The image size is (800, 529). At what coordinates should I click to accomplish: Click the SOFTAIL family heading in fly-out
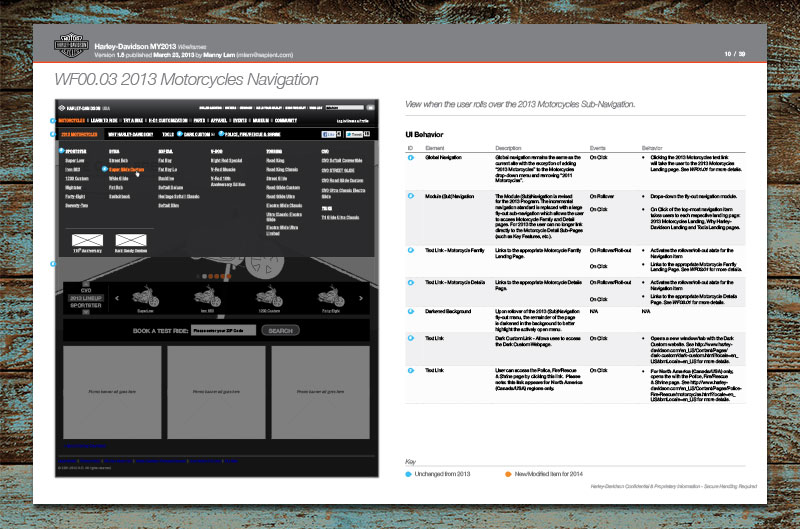click(x=165, y=152)
